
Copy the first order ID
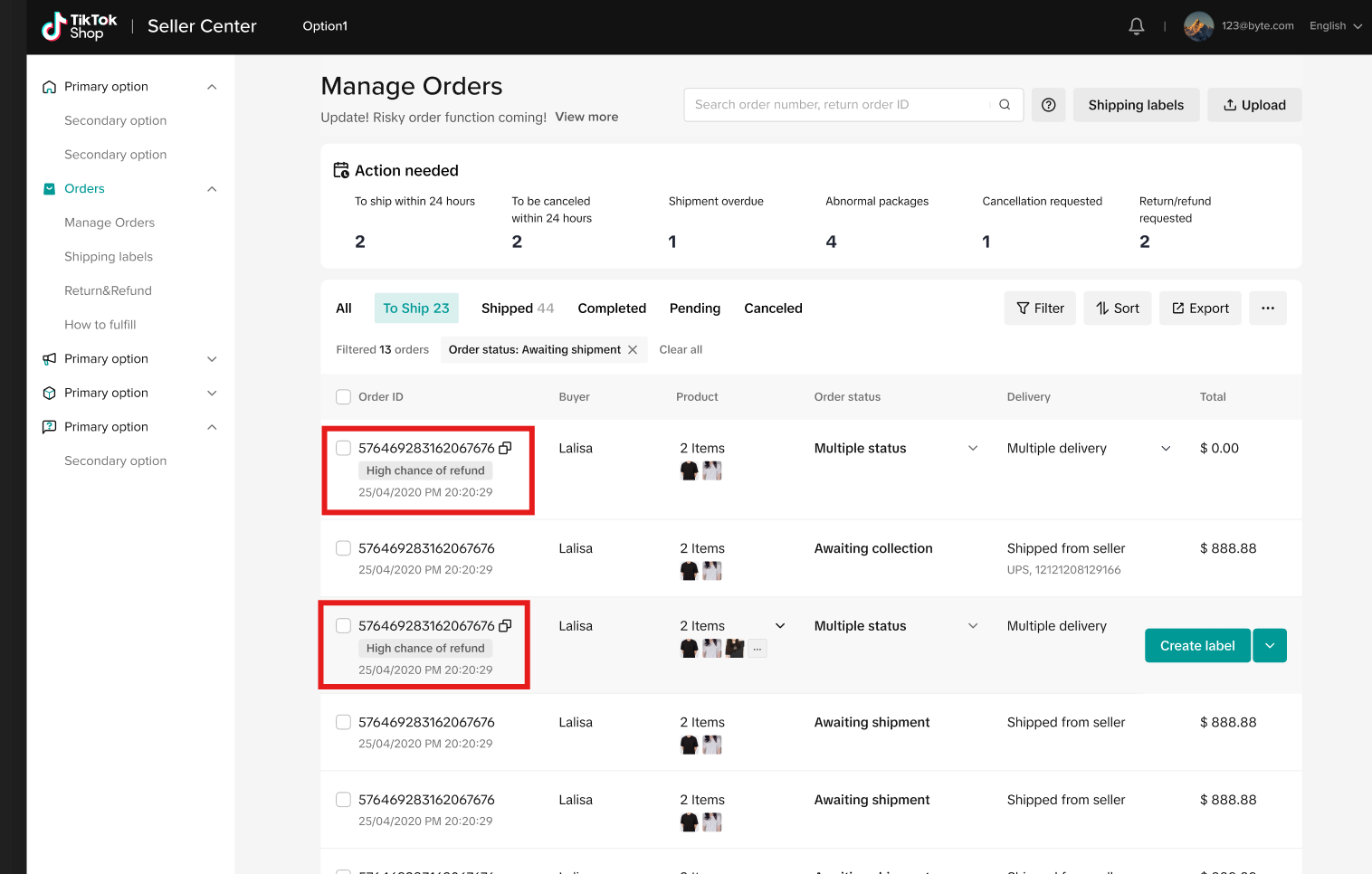[506, 448]
